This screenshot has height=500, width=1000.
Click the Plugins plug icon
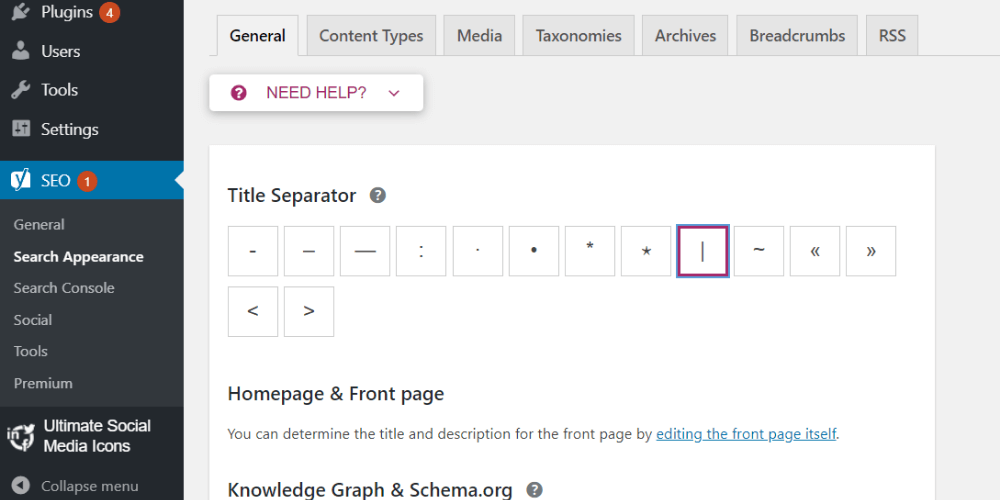point(21,13)
